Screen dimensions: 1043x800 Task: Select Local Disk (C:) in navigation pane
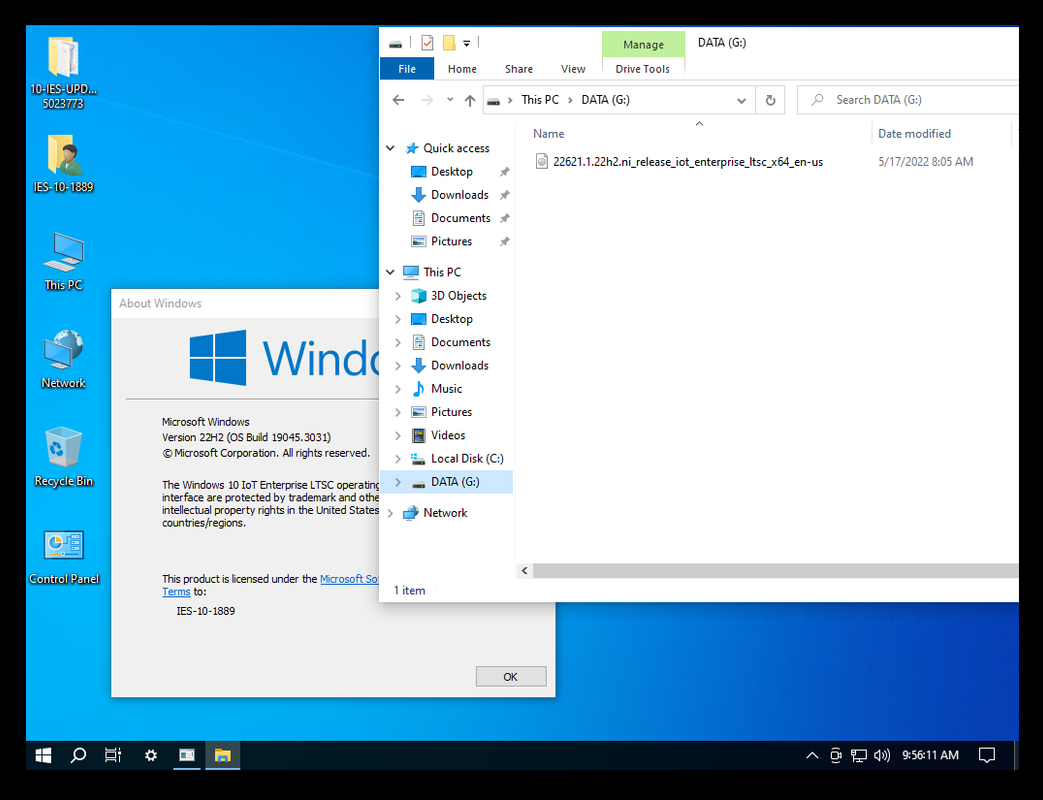pos(467,459)
